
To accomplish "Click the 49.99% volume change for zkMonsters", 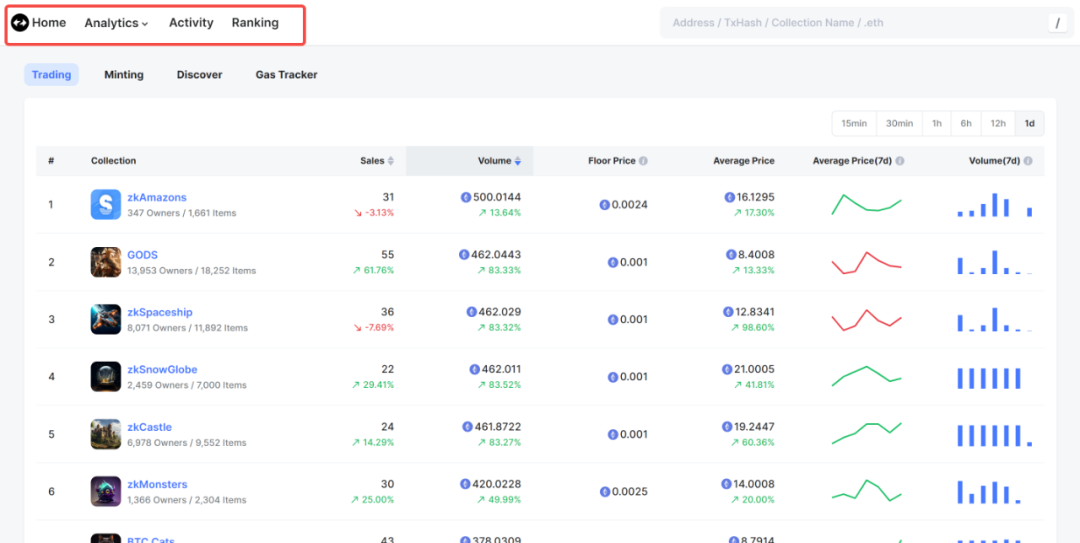I will 499,500.
